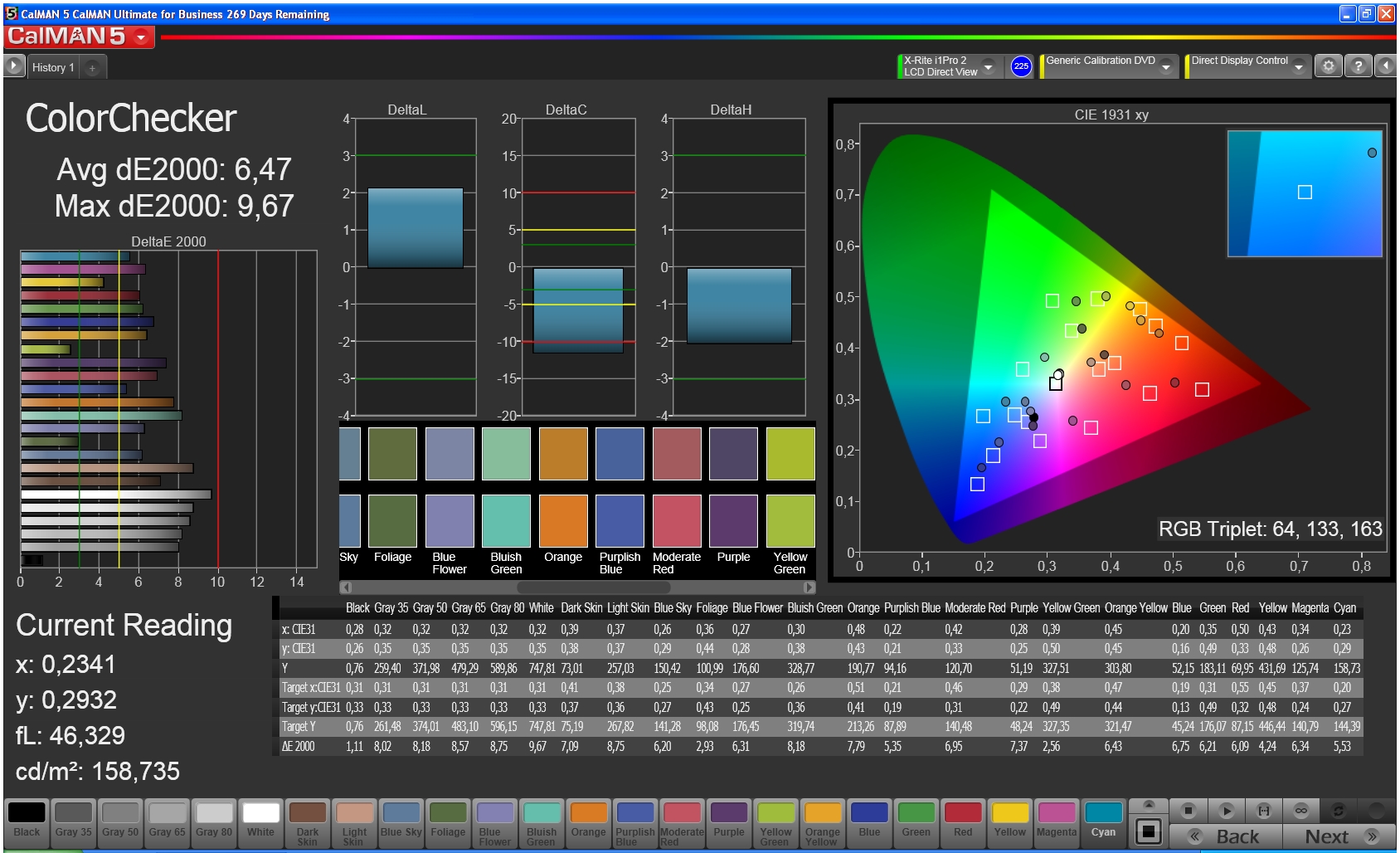Click the blue 225 meter status indicator
Image resolution: width=1400 pixels, height=853 pixels.
click(x=1021, y=66)
